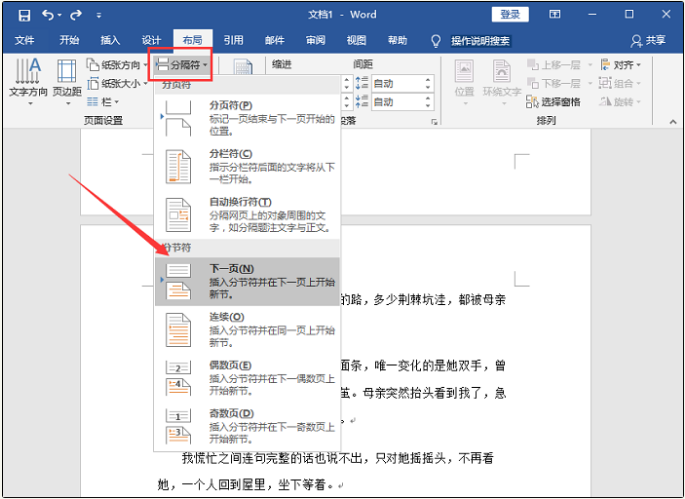This screenshot has height=499, width=685.
Task: Click the Undo arrow icon
Action: pos(49,15)
